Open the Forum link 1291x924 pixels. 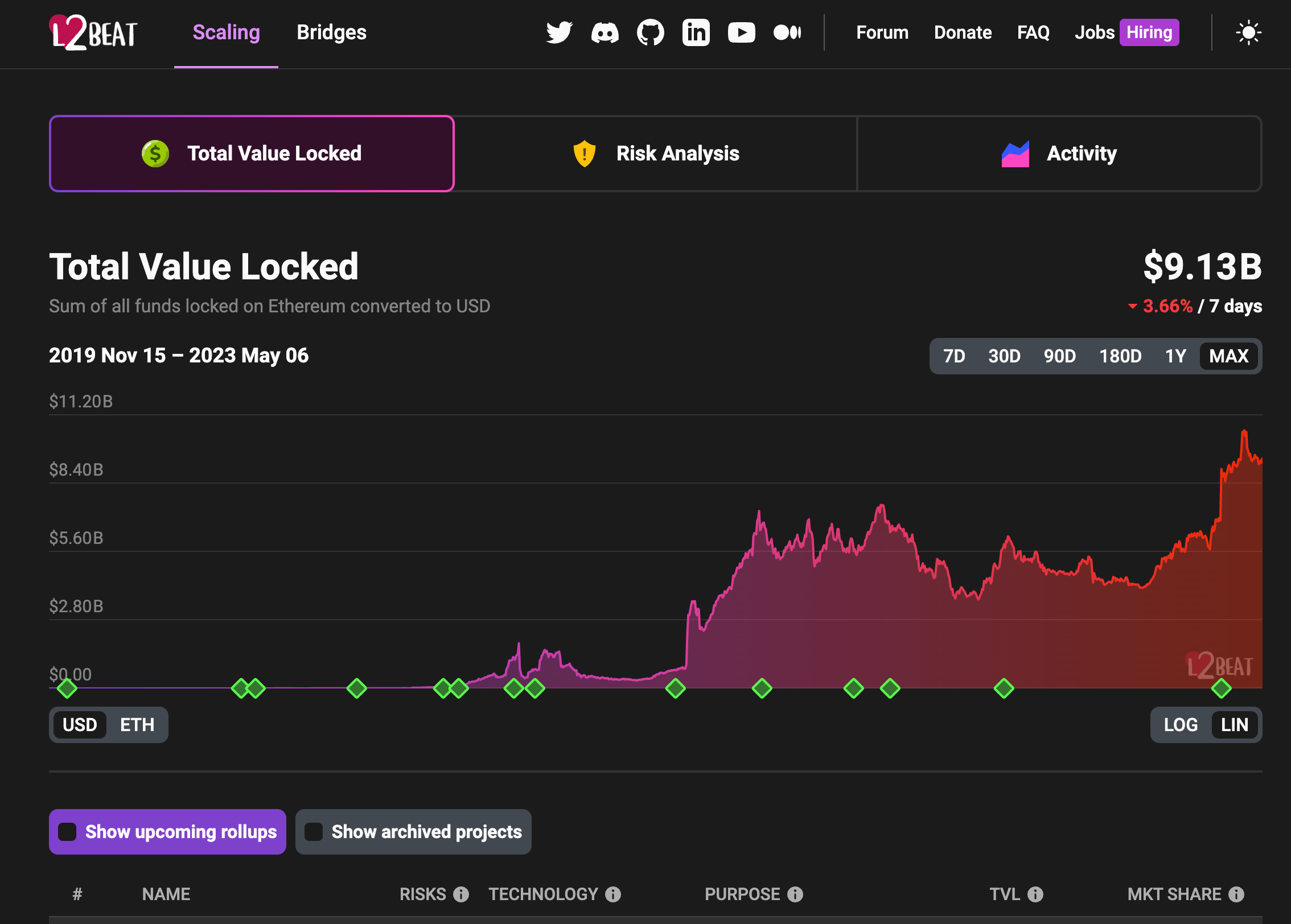882,32
